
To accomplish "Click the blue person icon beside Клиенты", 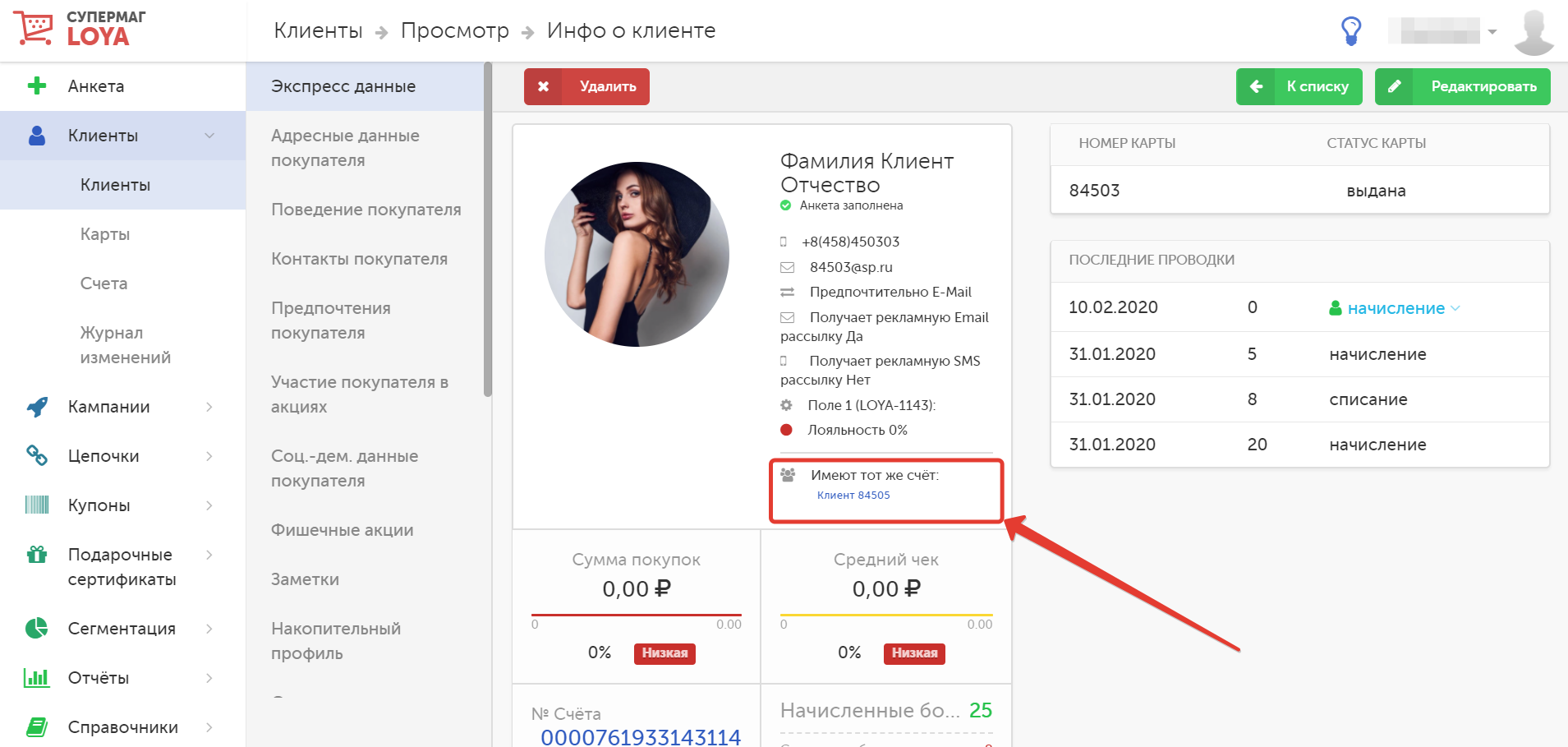I will coord(37,136).
